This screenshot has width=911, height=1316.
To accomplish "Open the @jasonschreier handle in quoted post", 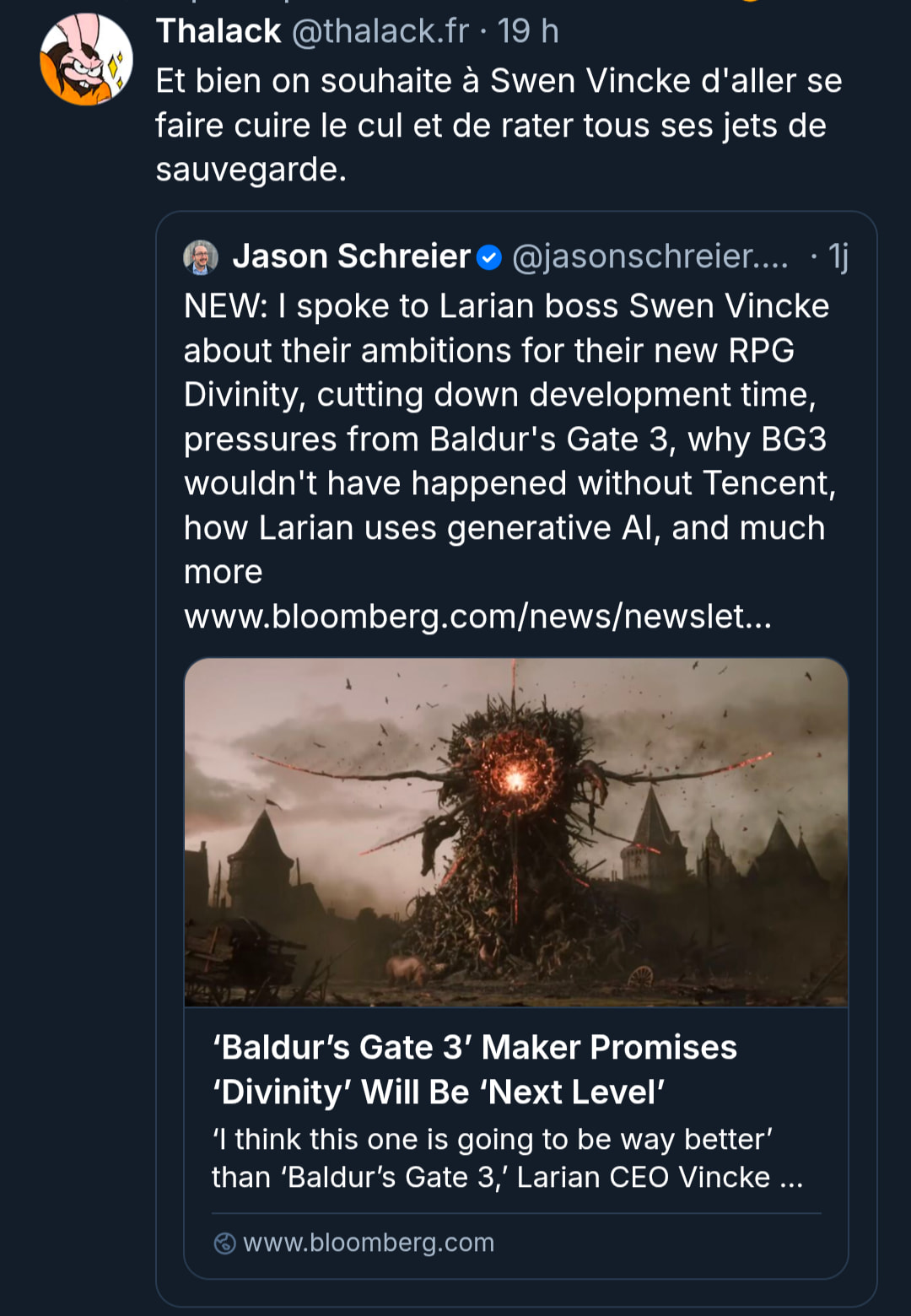I will point(650,256).
